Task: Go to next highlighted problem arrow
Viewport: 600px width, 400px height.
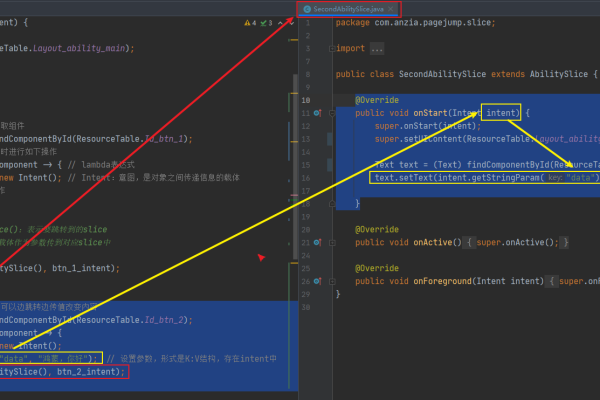Action: 292,21
